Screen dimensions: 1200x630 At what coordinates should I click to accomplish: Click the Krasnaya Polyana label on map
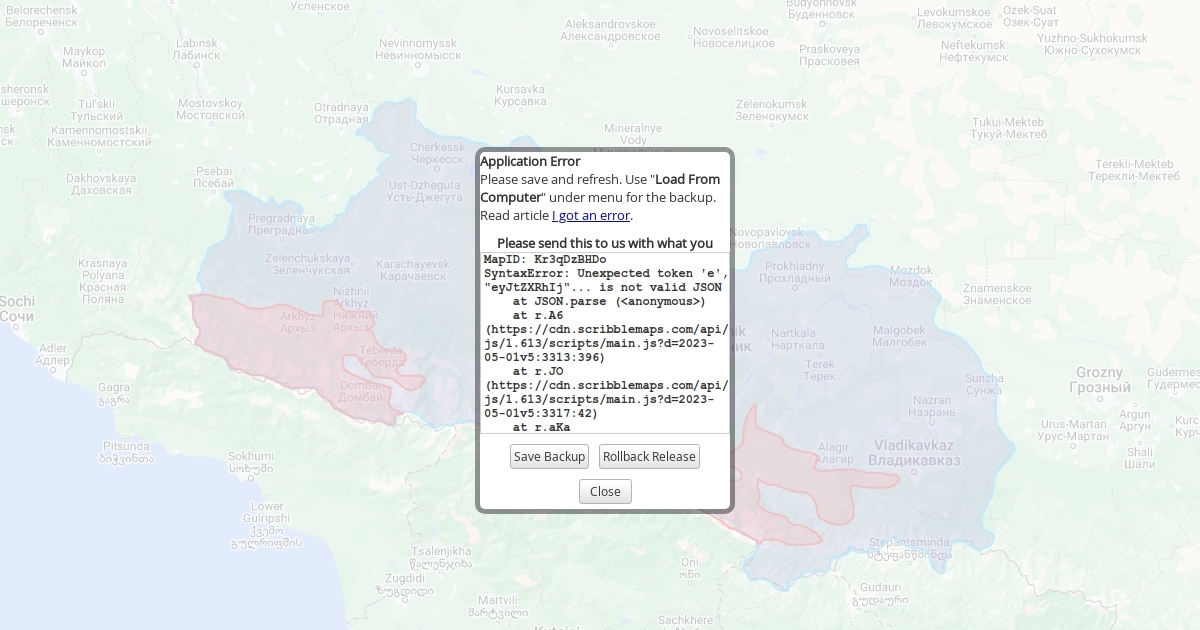[x=103, y=281]
